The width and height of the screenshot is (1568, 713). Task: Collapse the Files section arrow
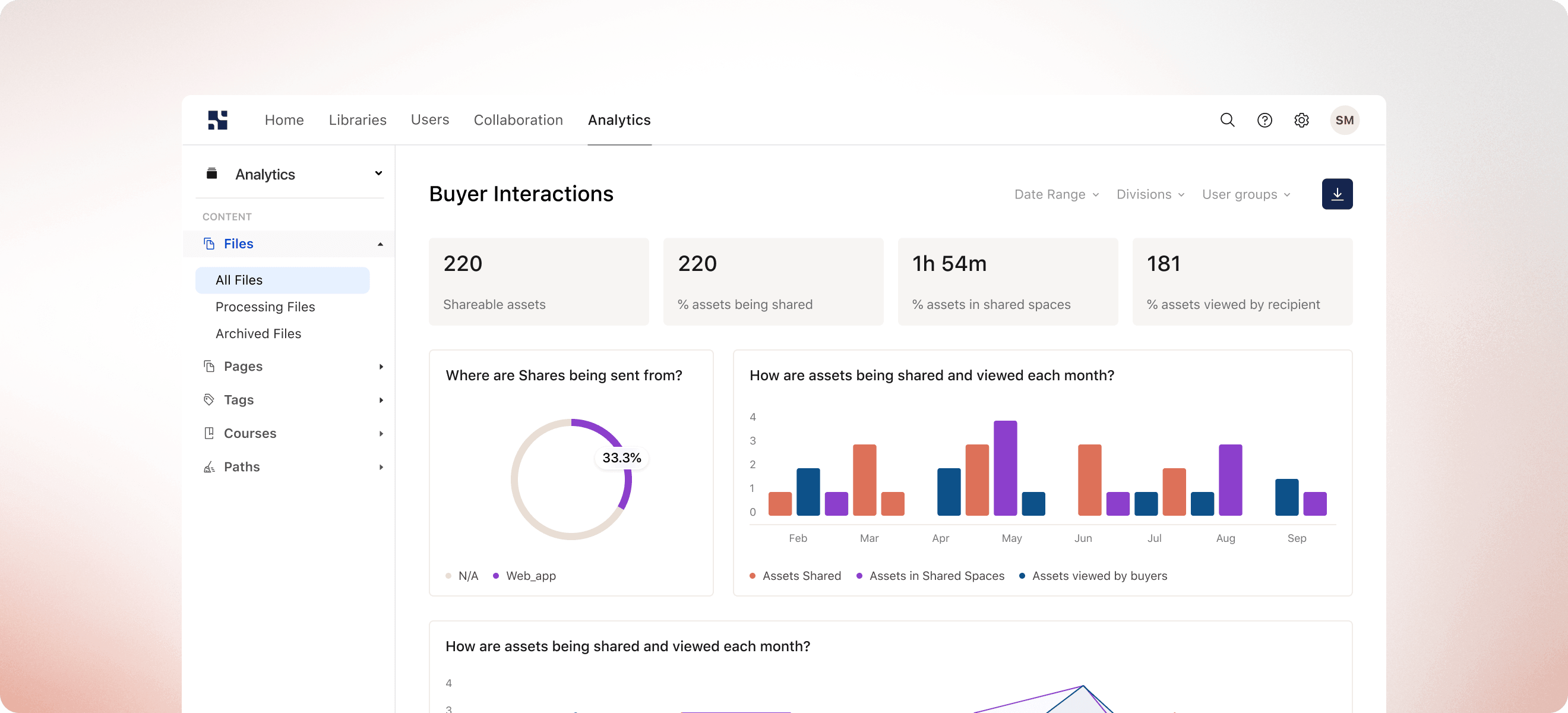[381, 244]
